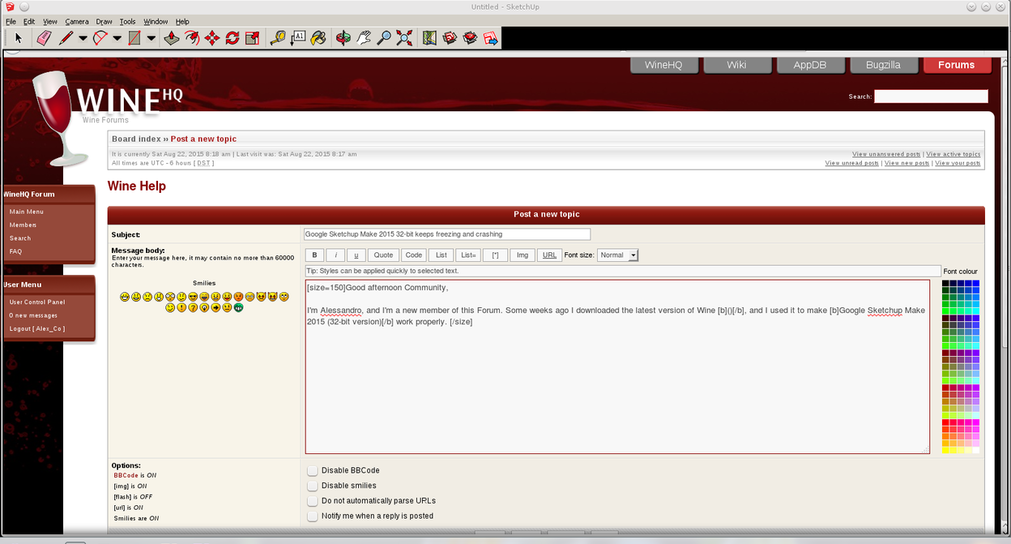Choose the Offset tool
1011x544 pixels.
(x=191, y=38)
